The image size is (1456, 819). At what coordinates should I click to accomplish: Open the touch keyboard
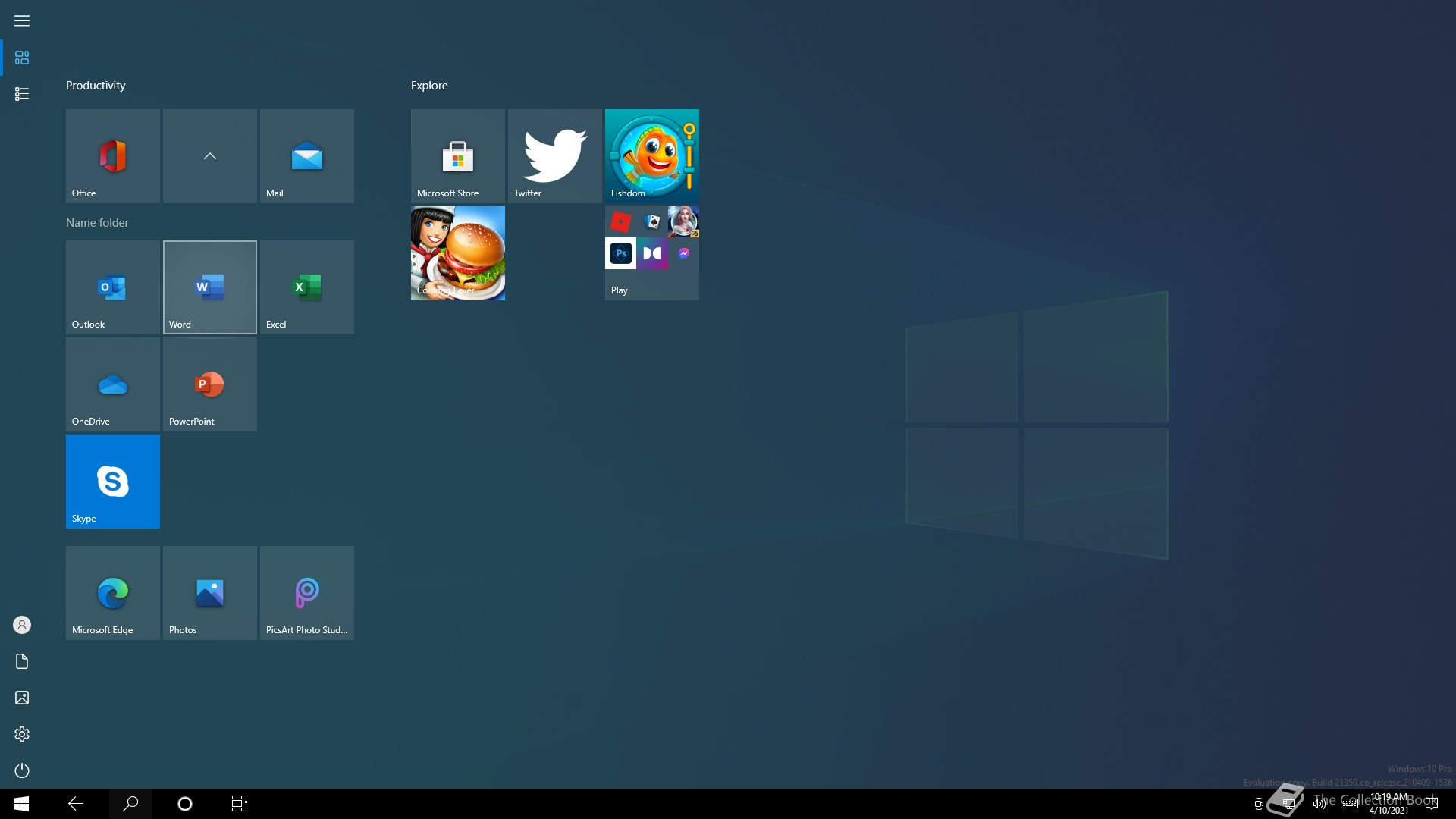(x=1350, y=804)
